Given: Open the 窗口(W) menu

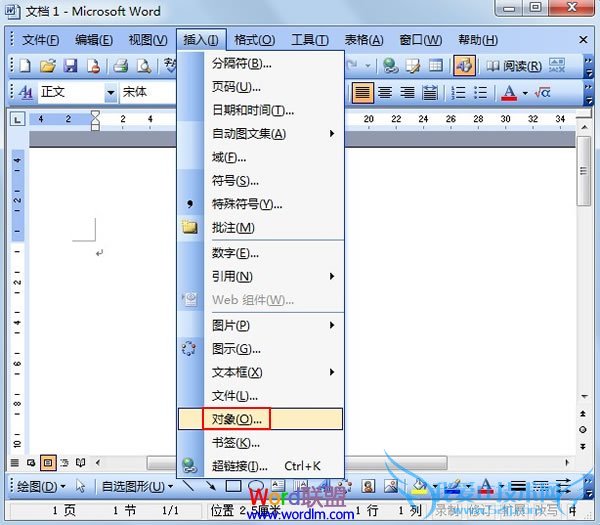Looking at the screenshot, I should point(421,40).
